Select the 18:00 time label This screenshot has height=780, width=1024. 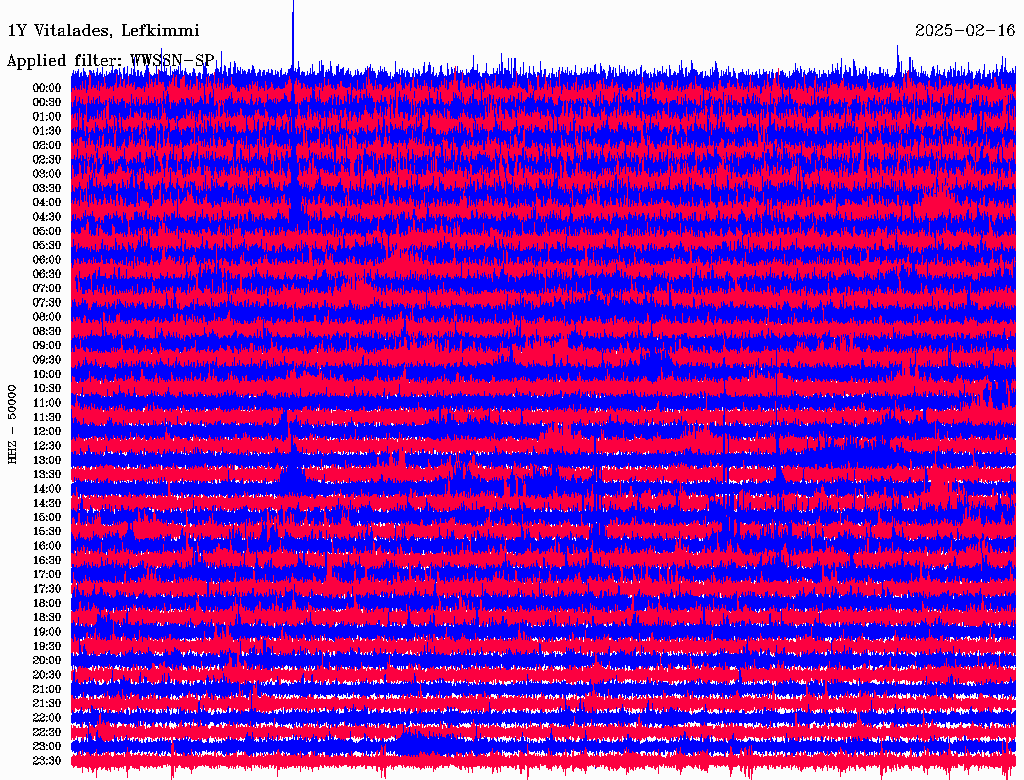click(47, 603)
